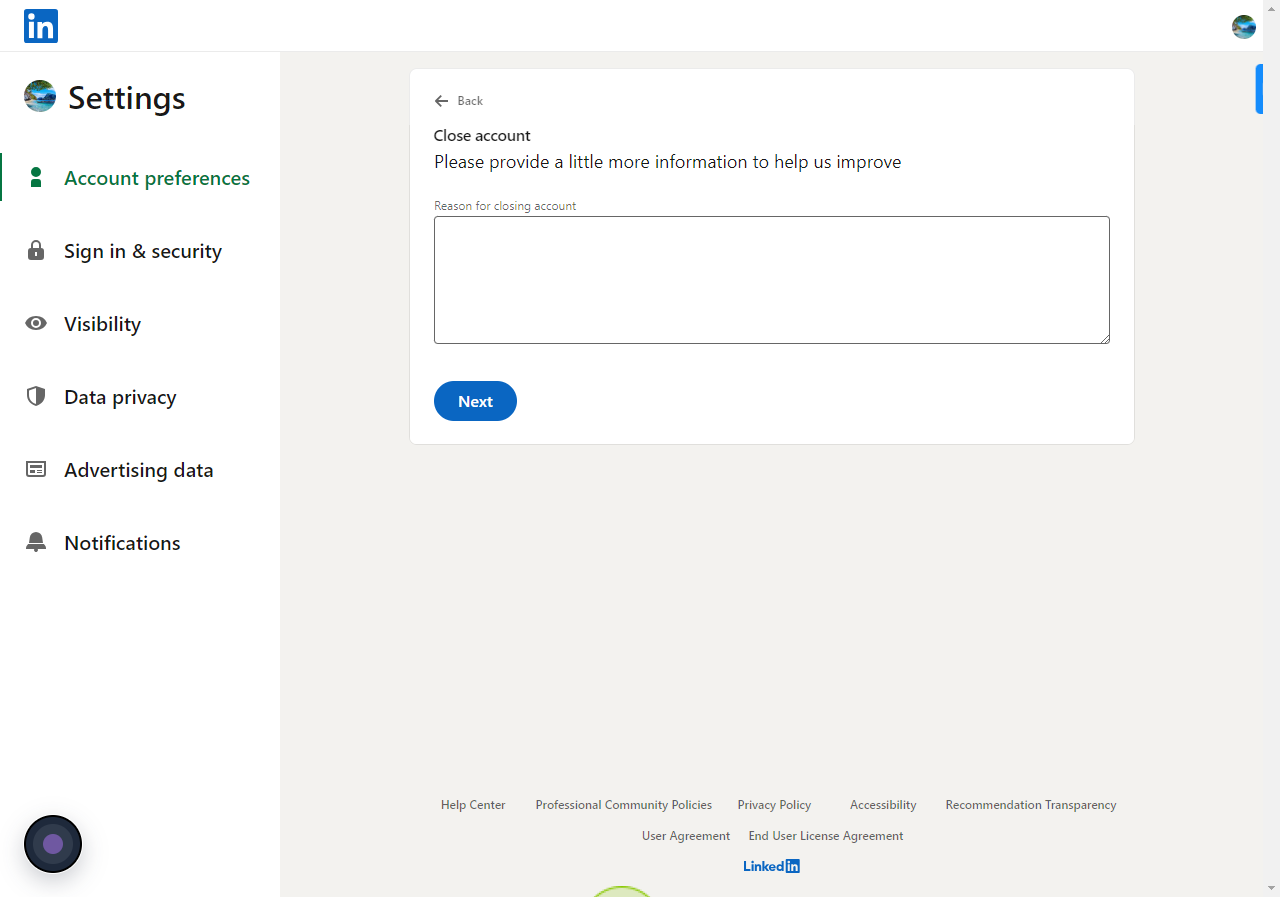Open the purple assistant bubble

click(x=53, y=844)
